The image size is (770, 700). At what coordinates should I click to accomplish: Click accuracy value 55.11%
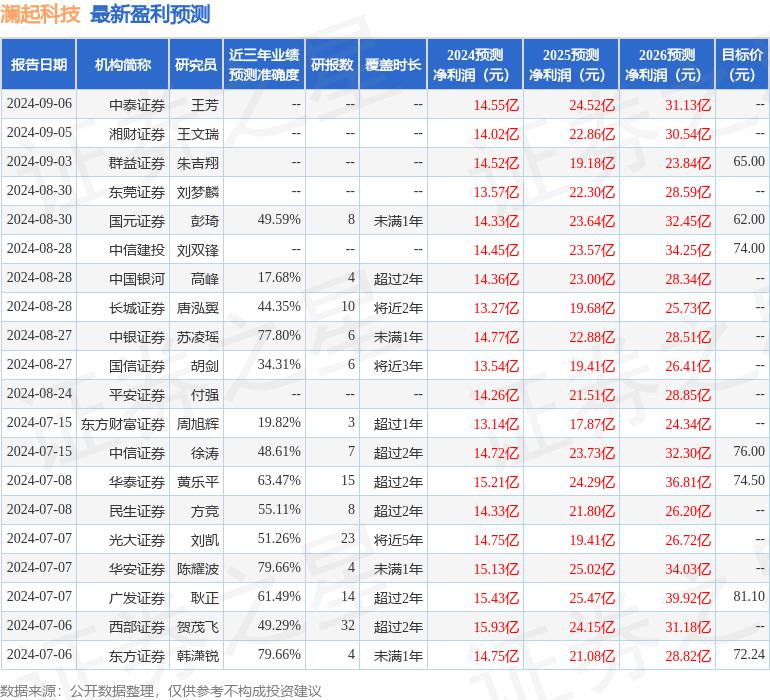coord(279,509)
